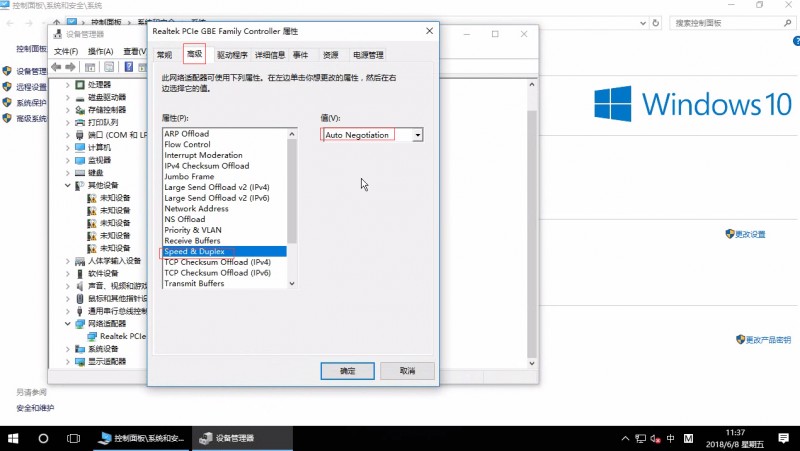The height and width of the screenshot is (451, 800).
Task: Open the 操作(A) menu in Device Manager
Action: (x=101, y=52)
